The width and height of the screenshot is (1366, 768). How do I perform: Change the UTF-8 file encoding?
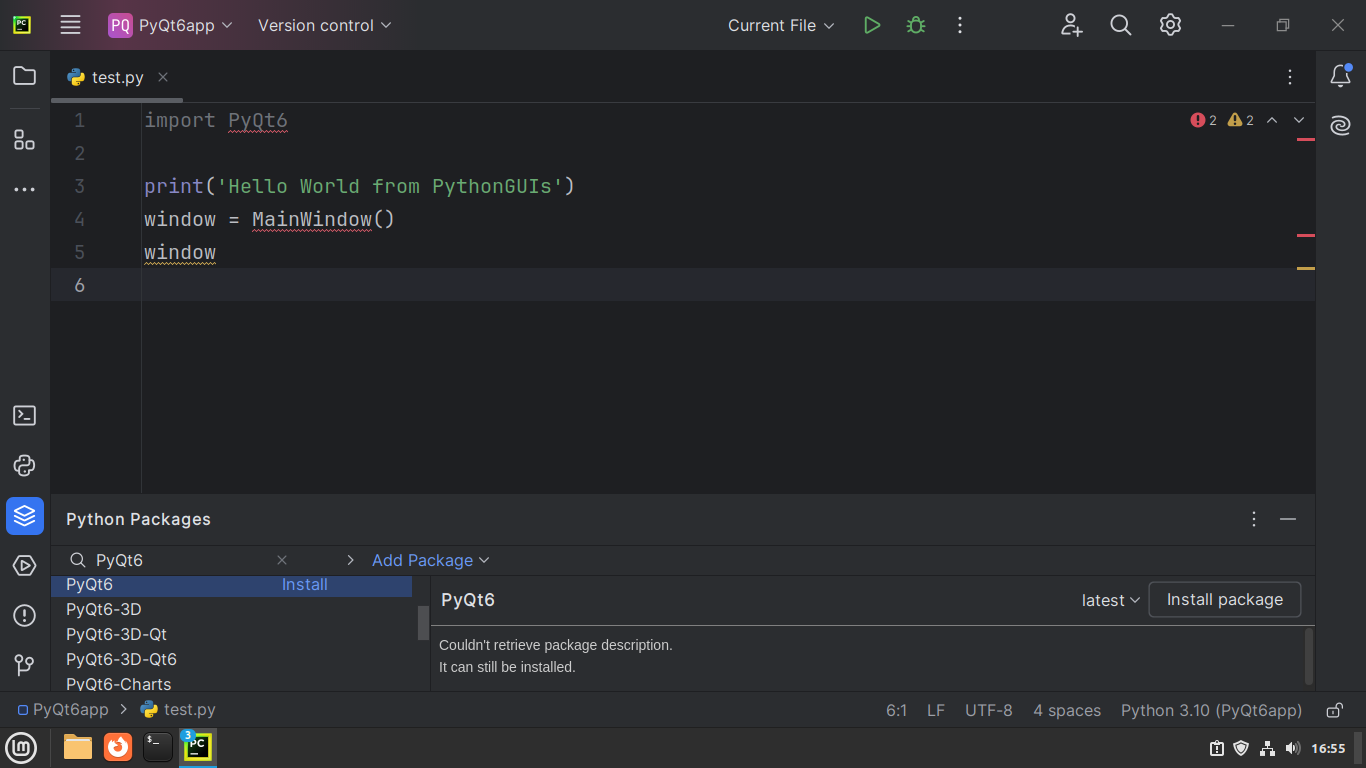tap(989, 710)
